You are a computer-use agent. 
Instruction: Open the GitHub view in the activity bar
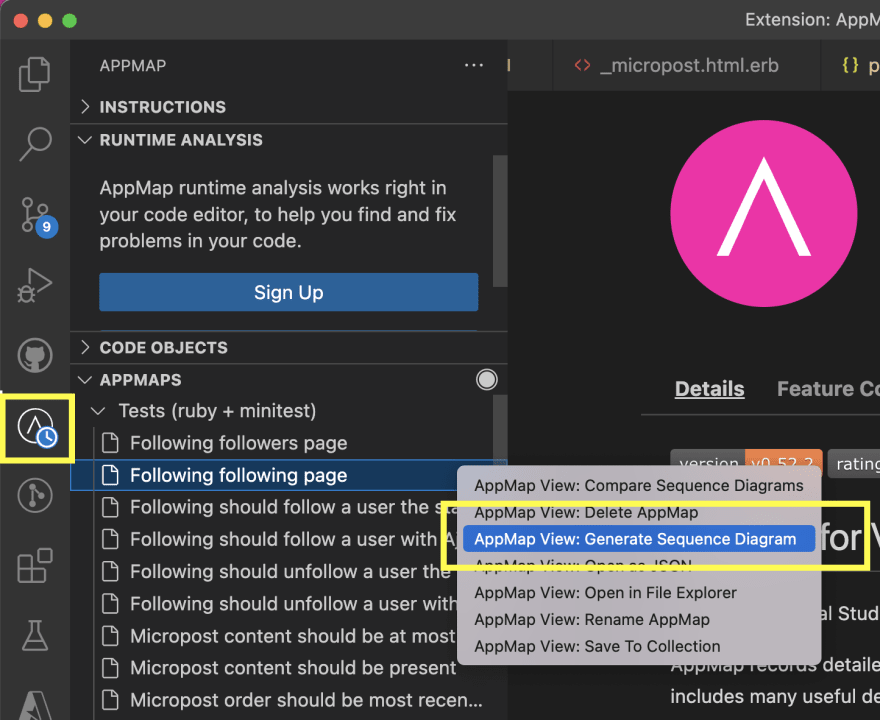[35, 355]
